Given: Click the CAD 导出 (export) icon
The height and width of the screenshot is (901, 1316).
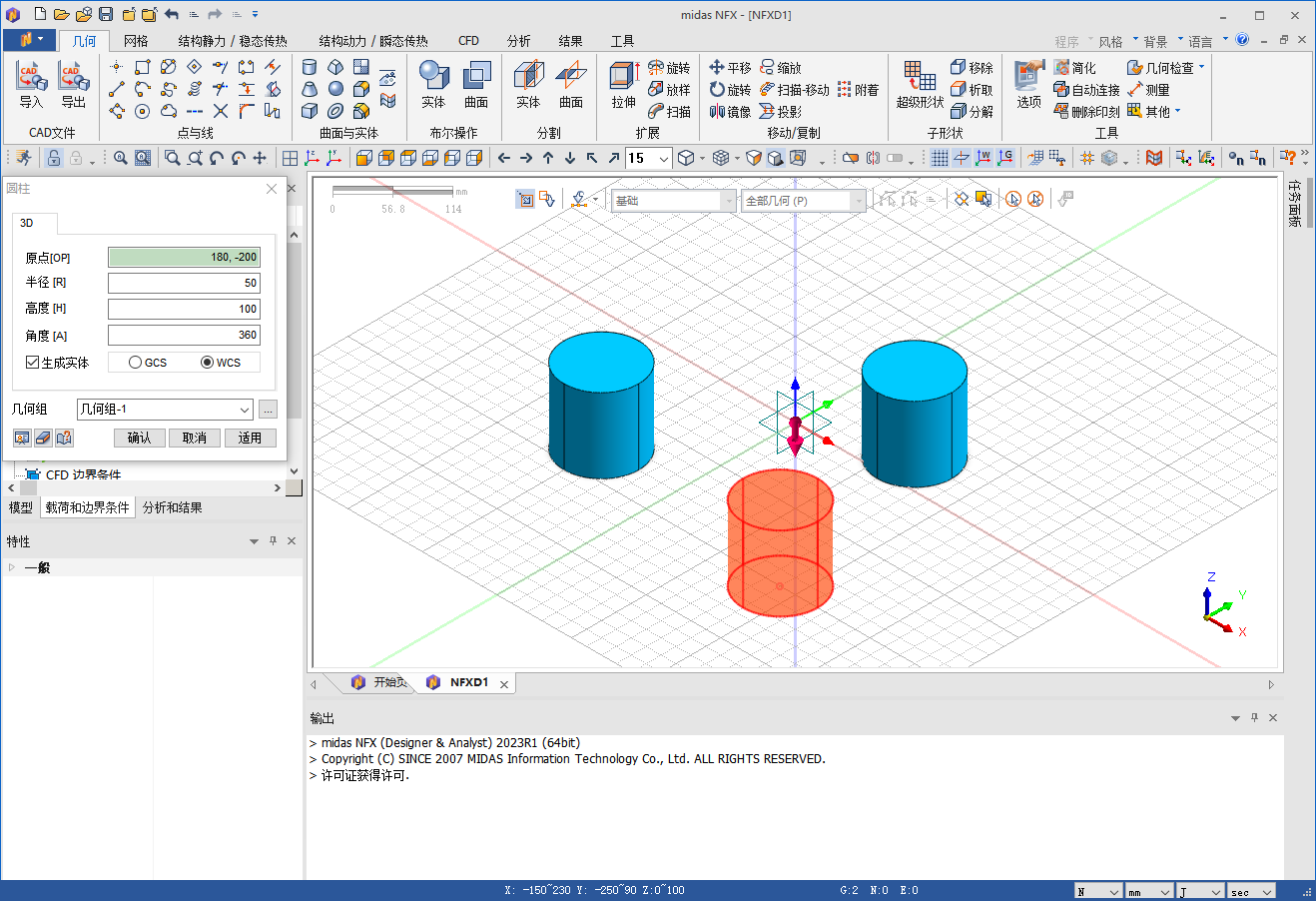Looking at the screenshot, I should click(73, 86).
